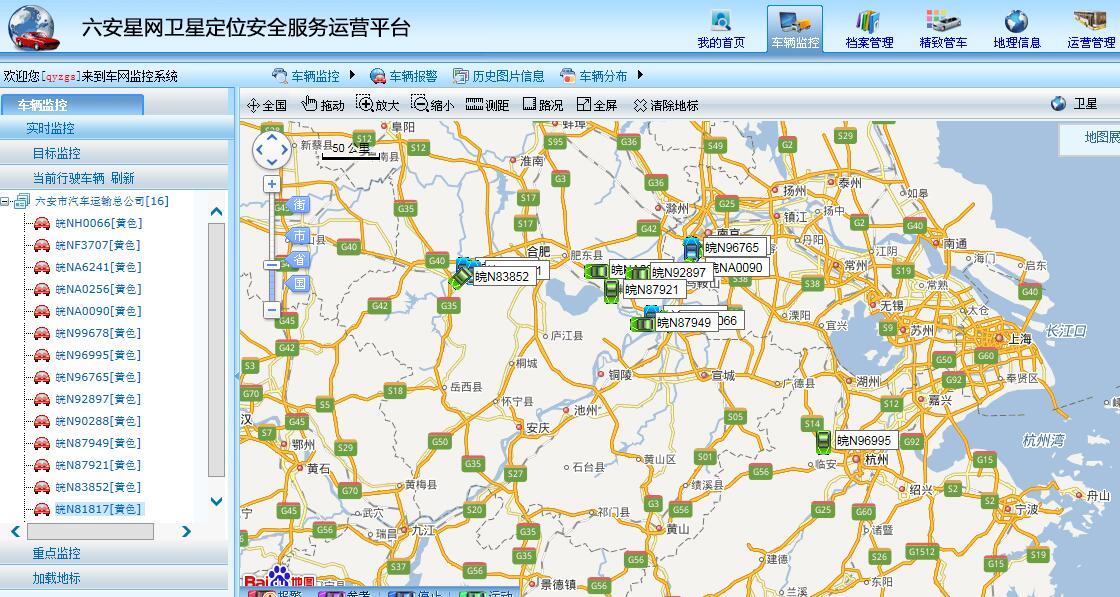Open 地理信息 globe icon

(x=1016, y=28)
